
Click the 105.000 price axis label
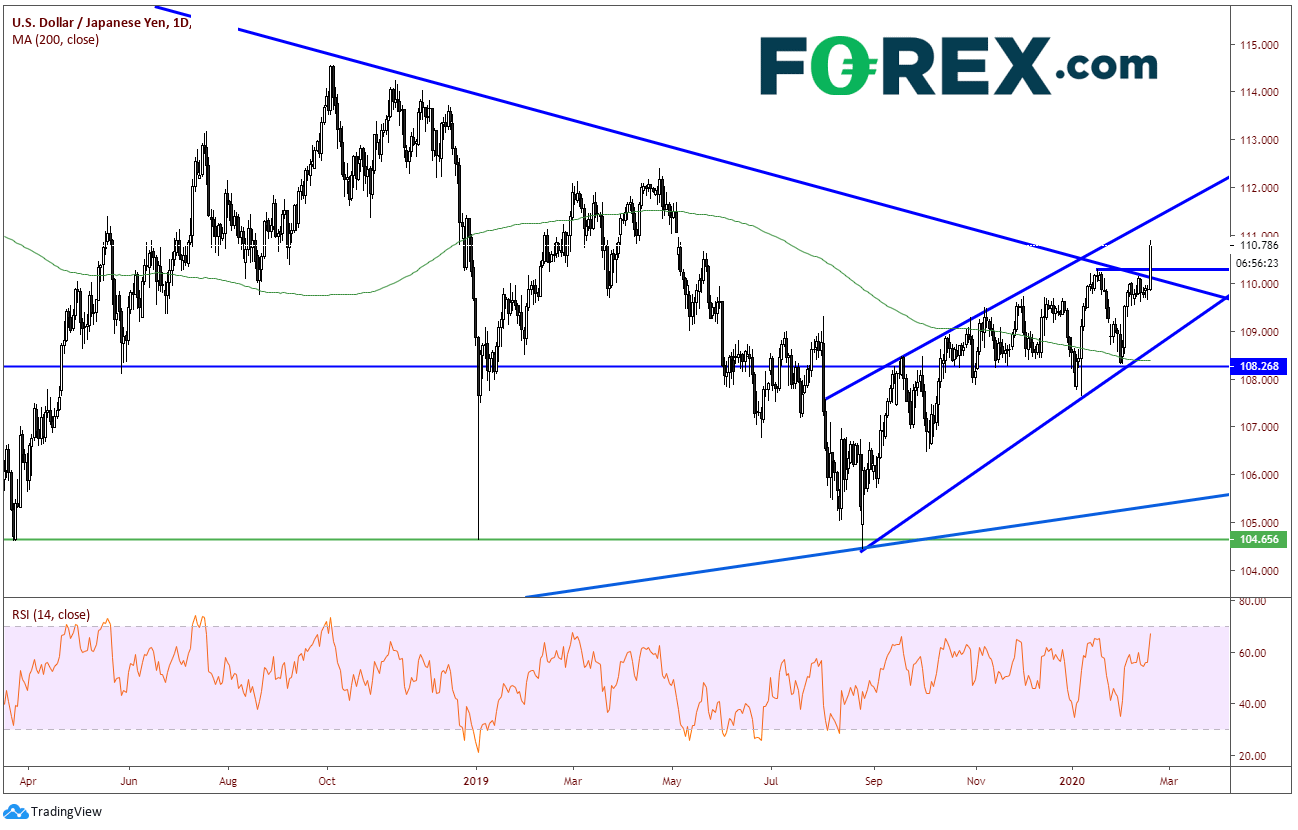1260,523
